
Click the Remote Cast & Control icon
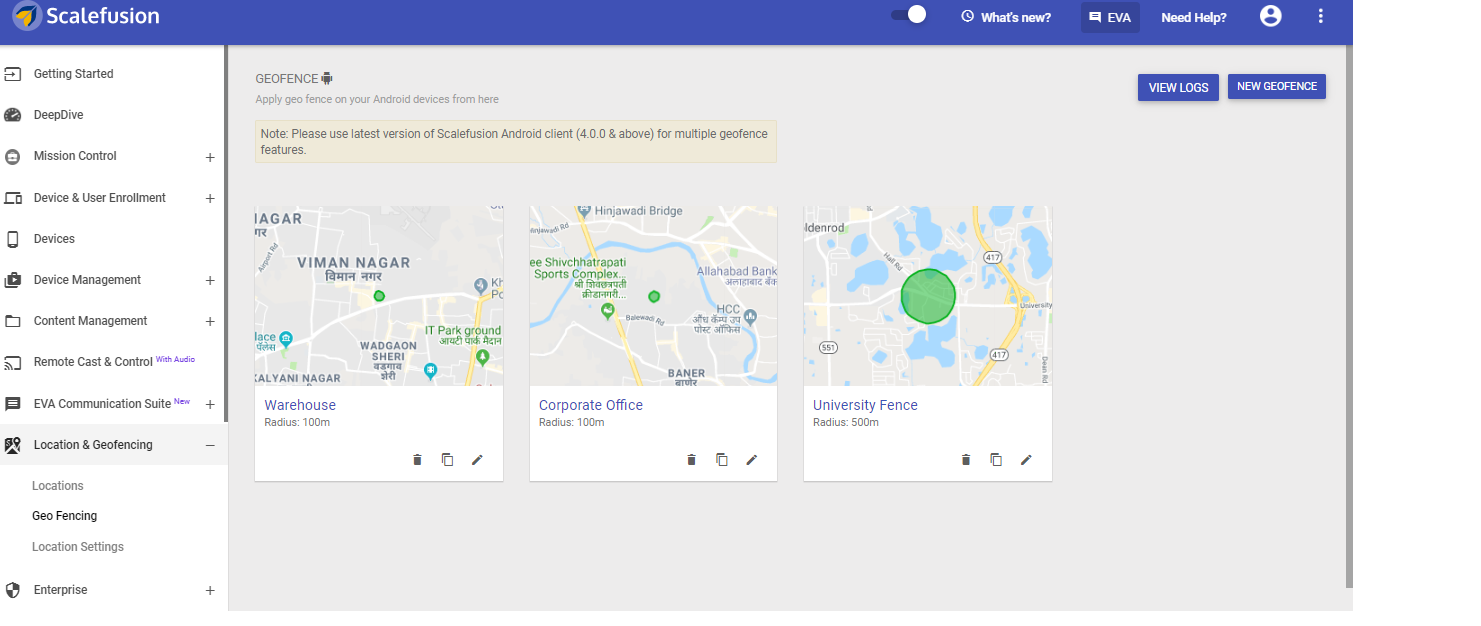pos(13,362)
